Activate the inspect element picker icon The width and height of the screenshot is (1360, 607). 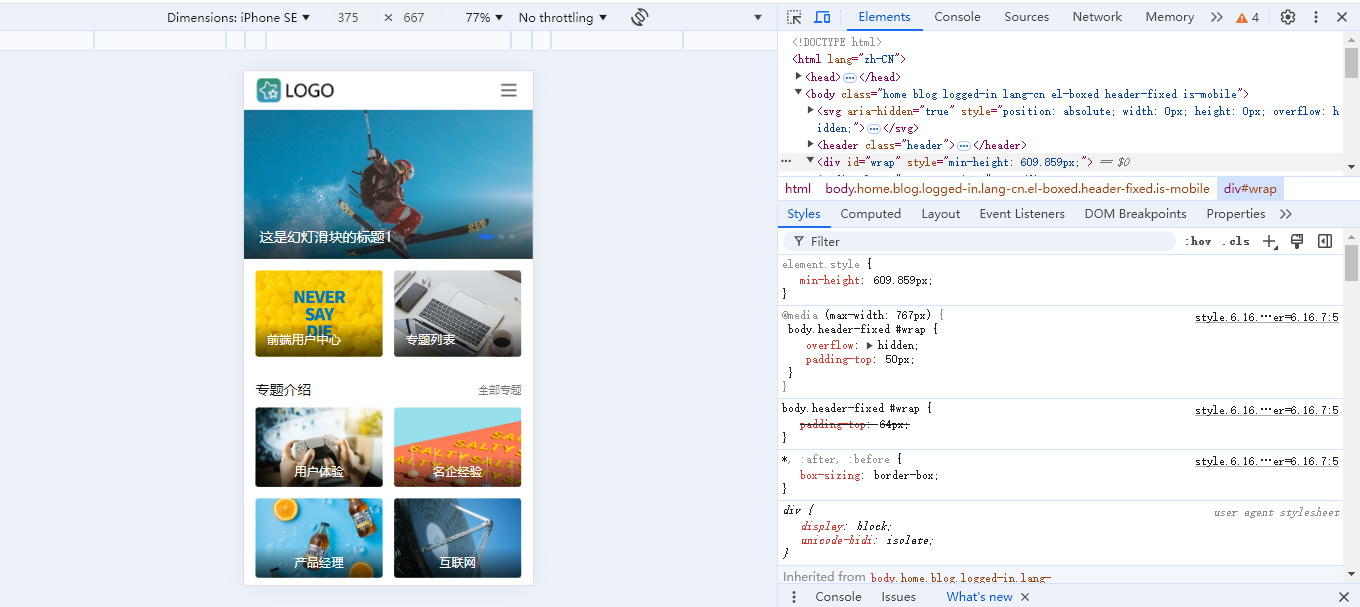pyautogui.click(x=794, y=17)
